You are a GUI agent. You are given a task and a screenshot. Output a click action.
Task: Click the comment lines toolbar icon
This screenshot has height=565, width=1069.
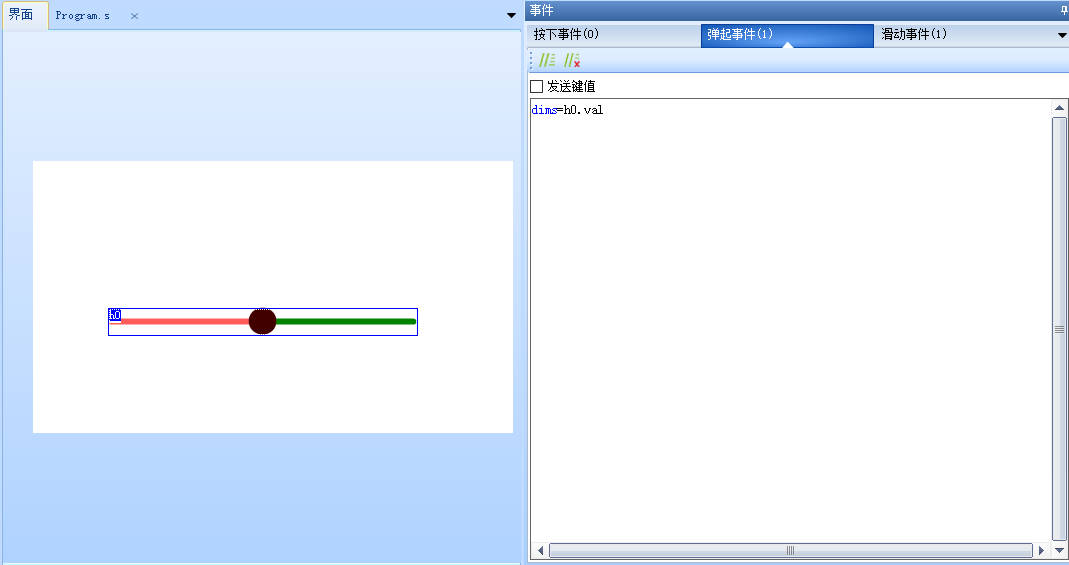coord(547,61)
